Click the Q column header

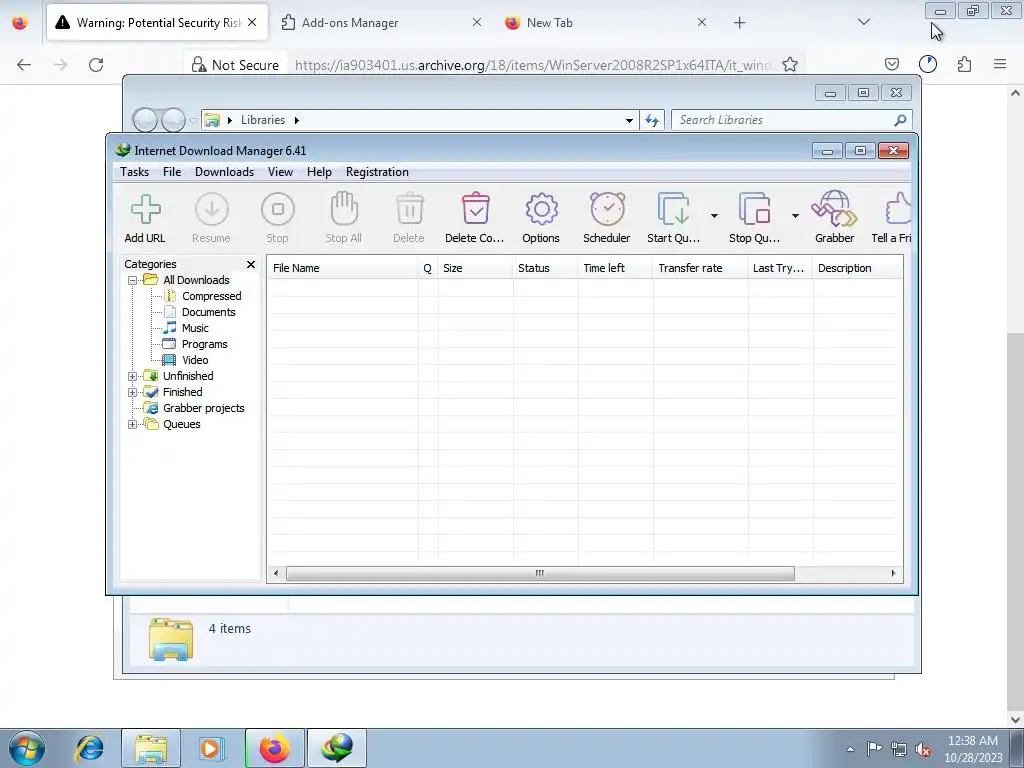tap(428, 268)
